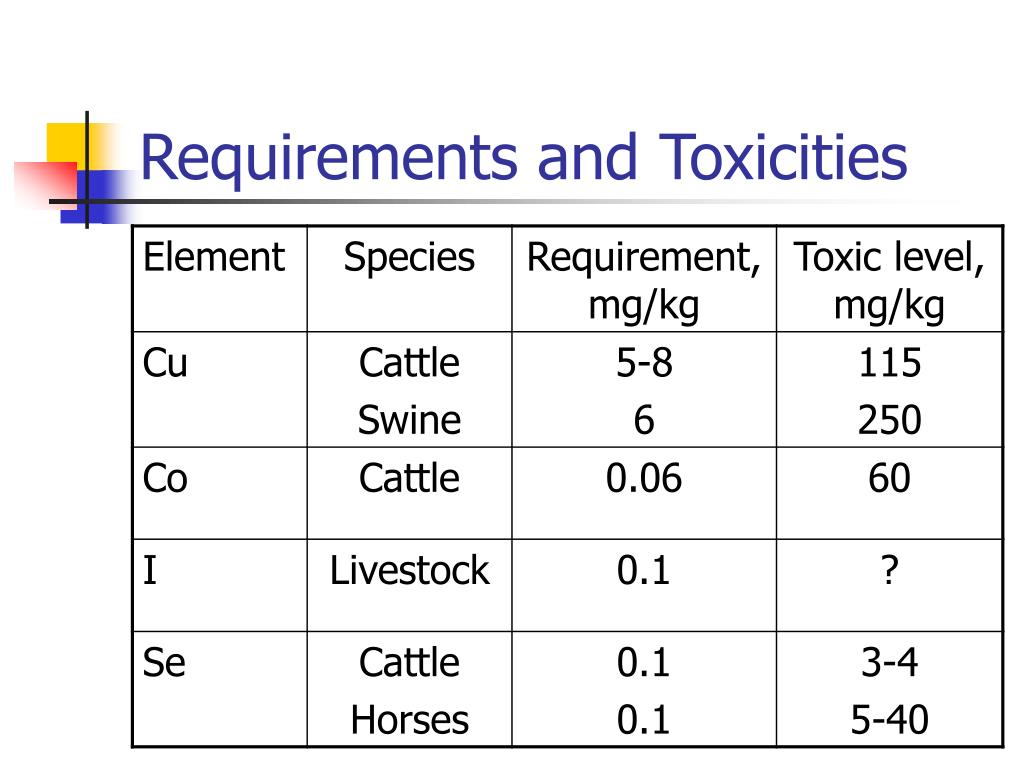
Task: Click the 0.06 requirement value
Action: [x=644, y=478]
